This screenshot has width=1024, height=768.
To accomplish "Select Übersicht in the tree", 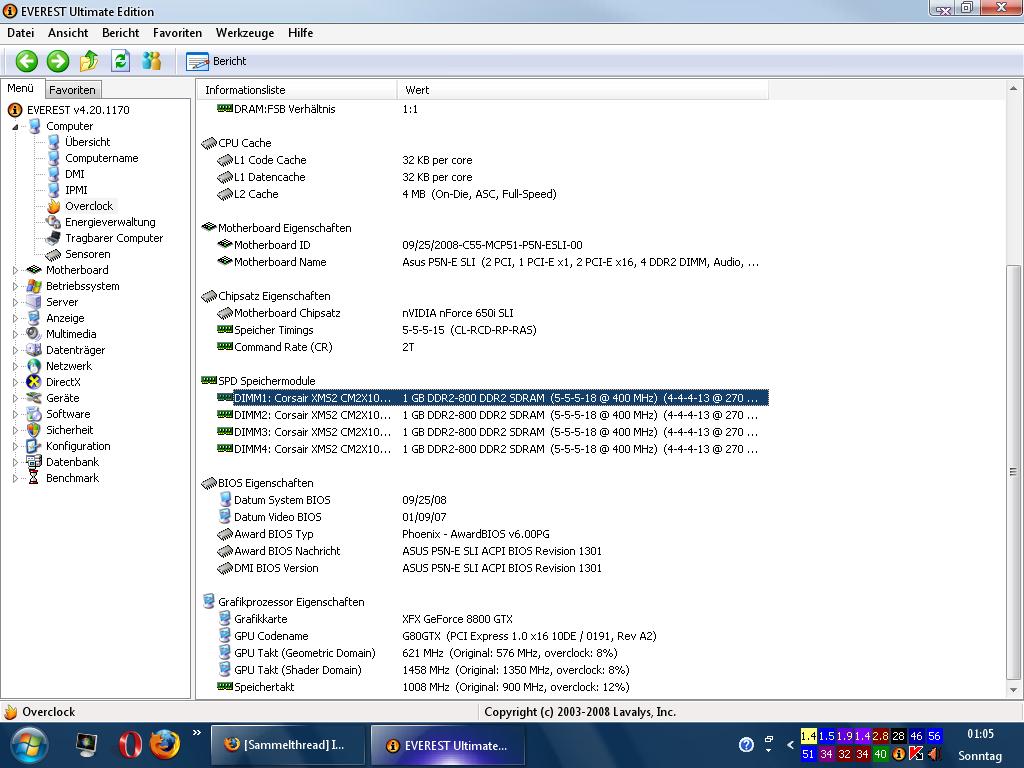I will pos(88,142).
